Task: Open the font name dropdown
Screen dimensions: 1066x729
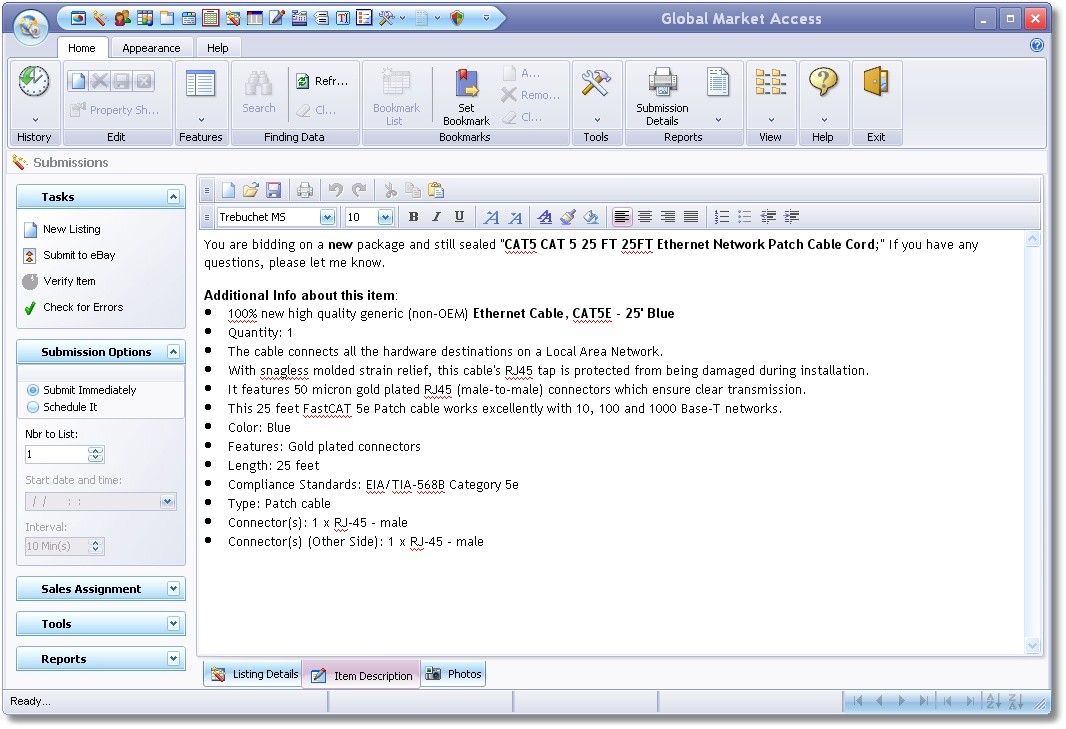Action: pyautogui.click(x=327, y=217)
